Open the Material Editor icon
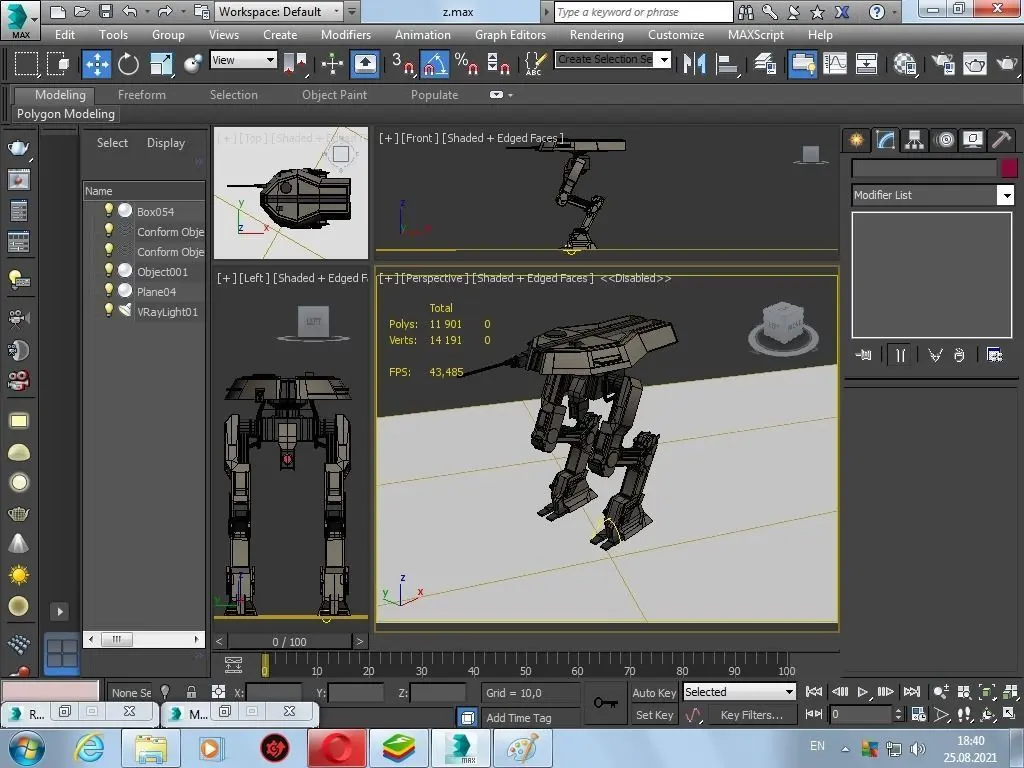Screen dimensions: 1024x768 [906, 64]
